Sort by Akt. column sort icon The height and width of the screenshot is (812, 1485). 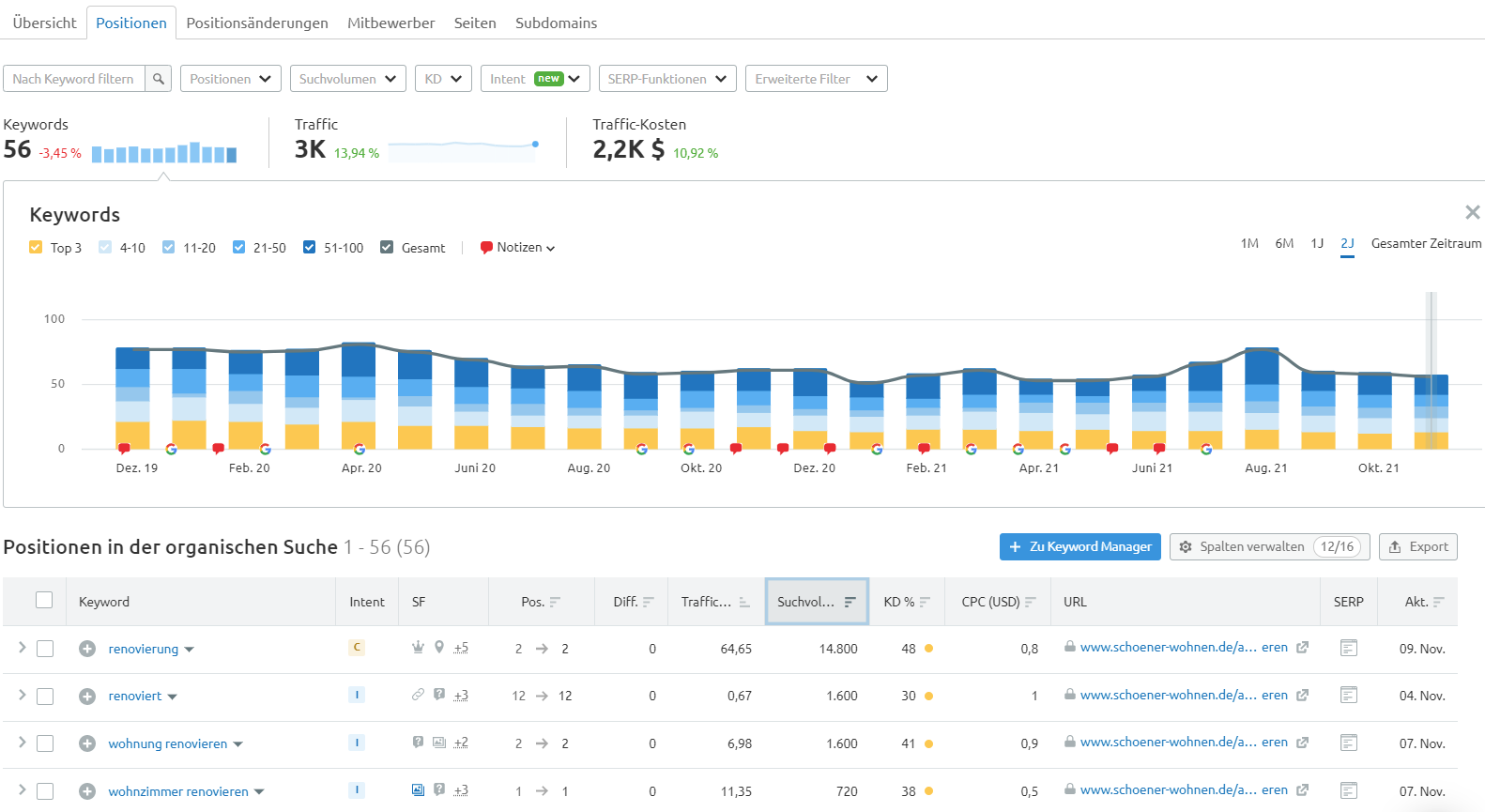(1439, 603)
